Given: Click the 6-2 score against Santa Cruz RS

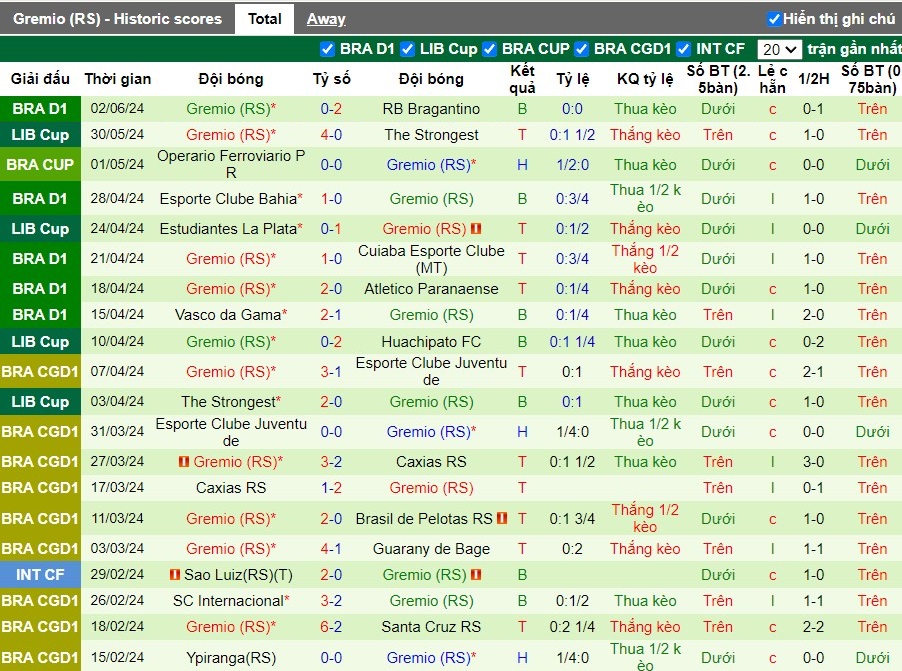Looking at the screenshot, I should [331, 627].
